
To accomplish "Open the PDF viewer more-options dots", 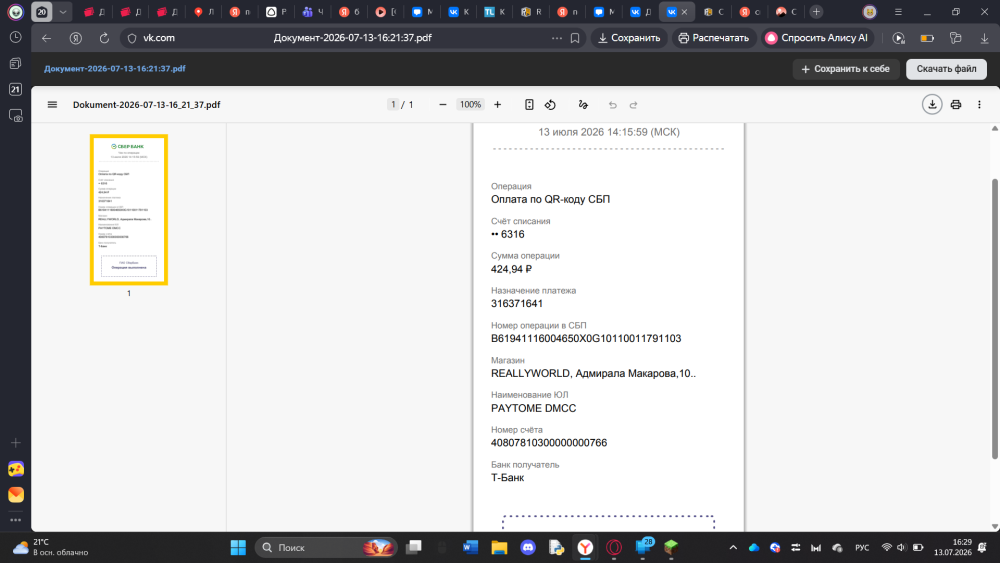I will 979,105.
